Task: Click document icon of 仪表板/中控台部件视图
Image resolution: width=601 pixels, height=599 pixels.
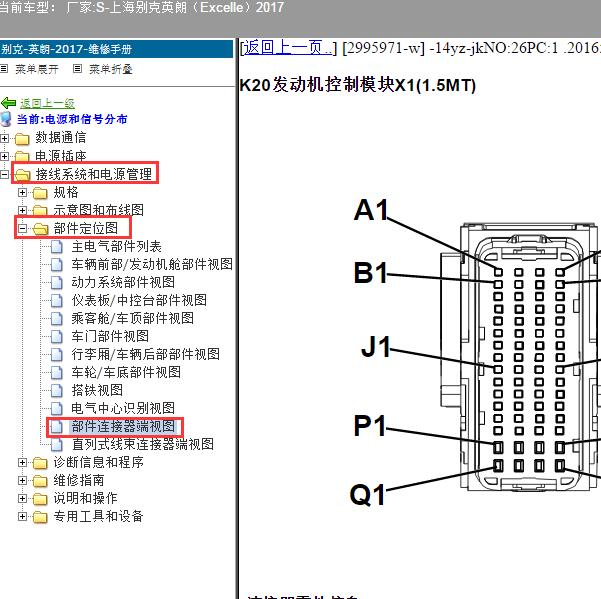Action: click(57, 301)
